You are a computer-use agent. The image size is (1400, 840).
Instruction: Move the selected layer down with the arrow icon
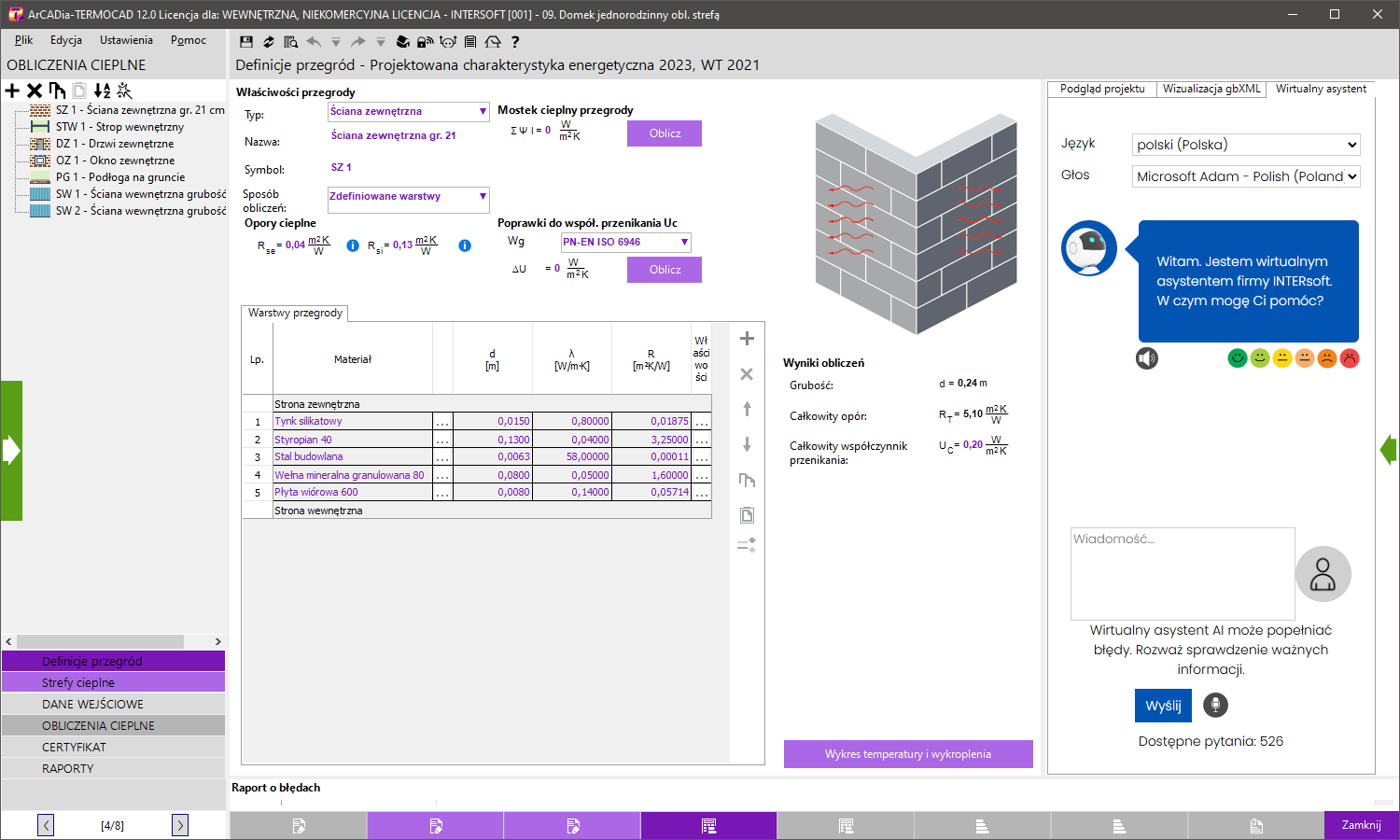point(746,444)
